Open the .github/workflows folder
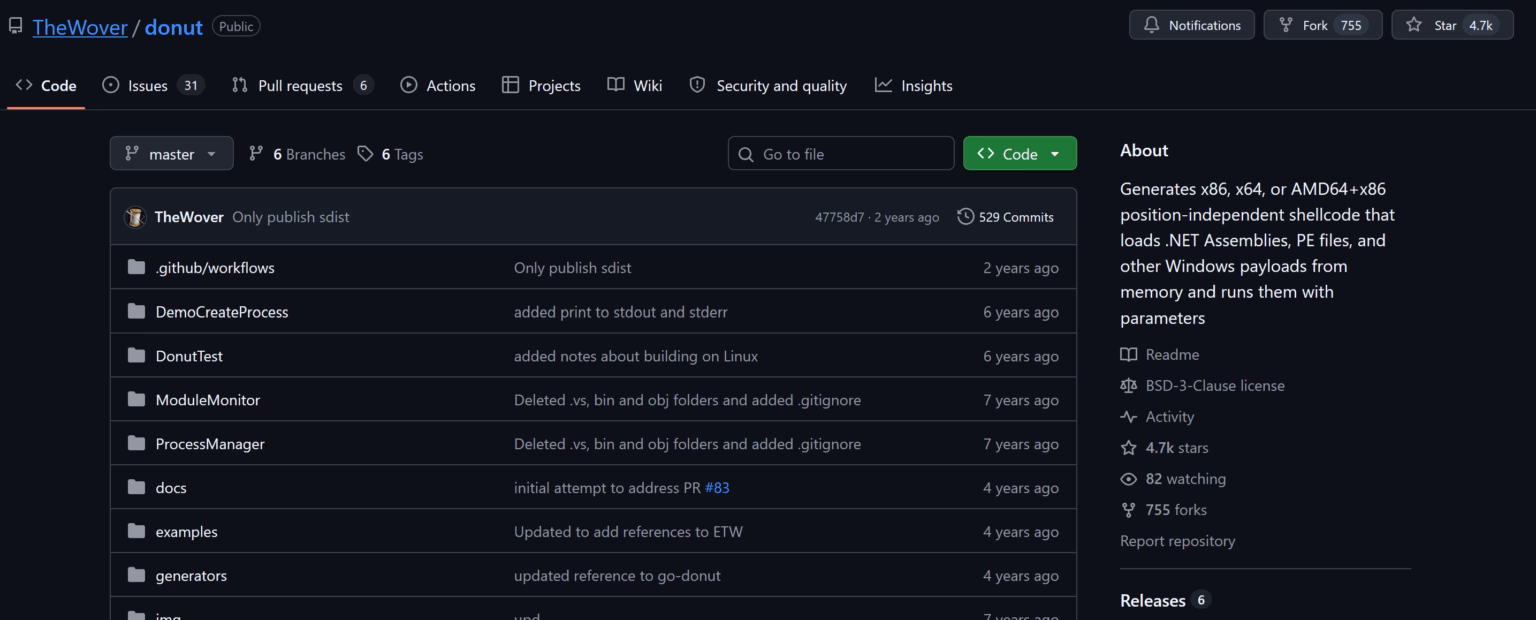The image size is (1536, 620). tap(215, 268)
